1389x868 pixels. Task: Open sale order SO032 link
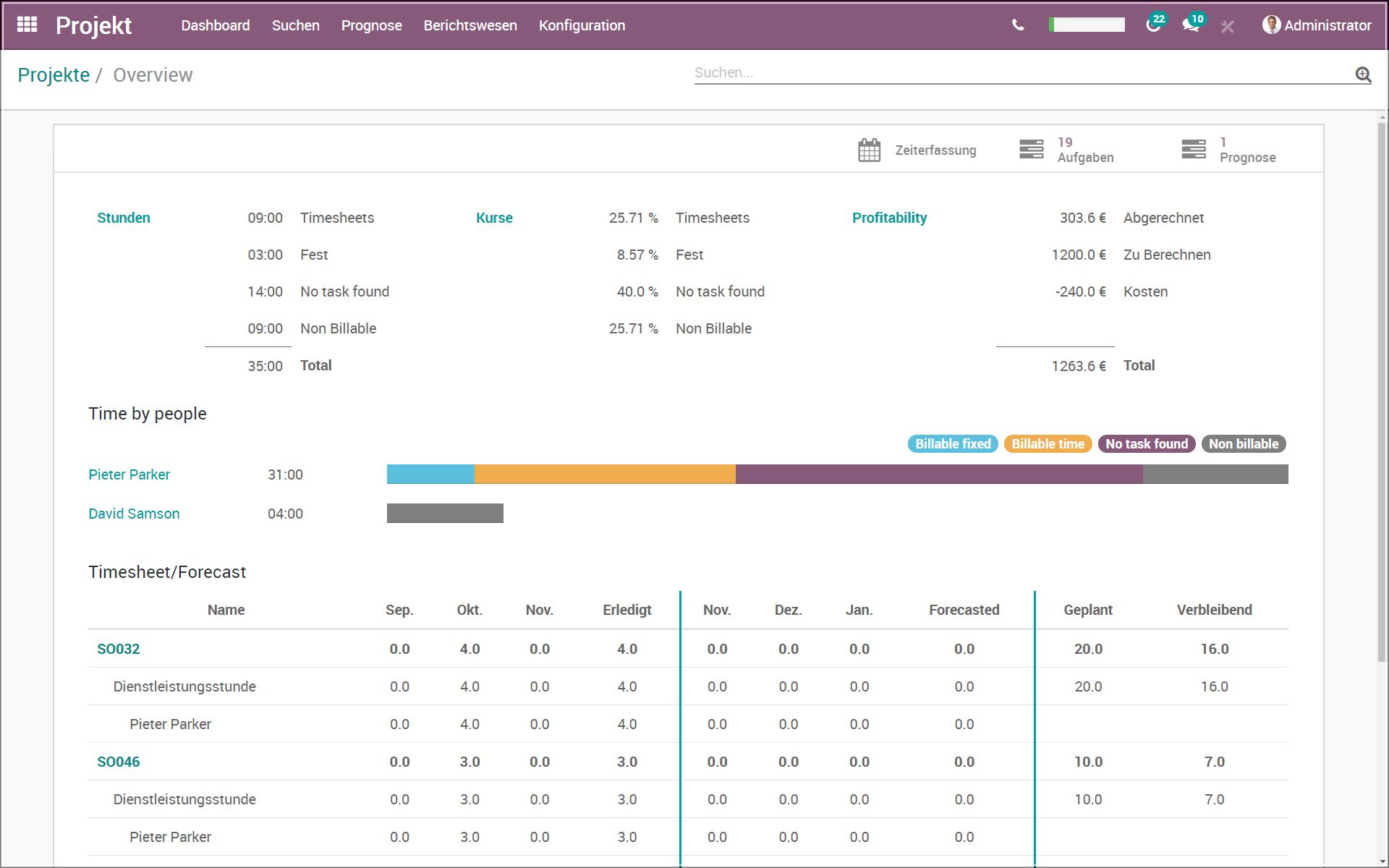coord(119,649)
